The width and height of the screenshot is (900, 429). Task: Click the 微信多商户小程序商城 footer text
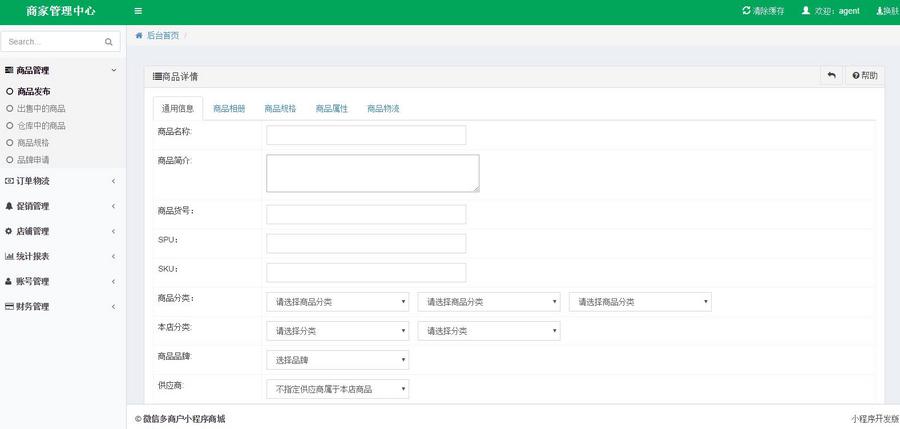click(x=184, y=419)
